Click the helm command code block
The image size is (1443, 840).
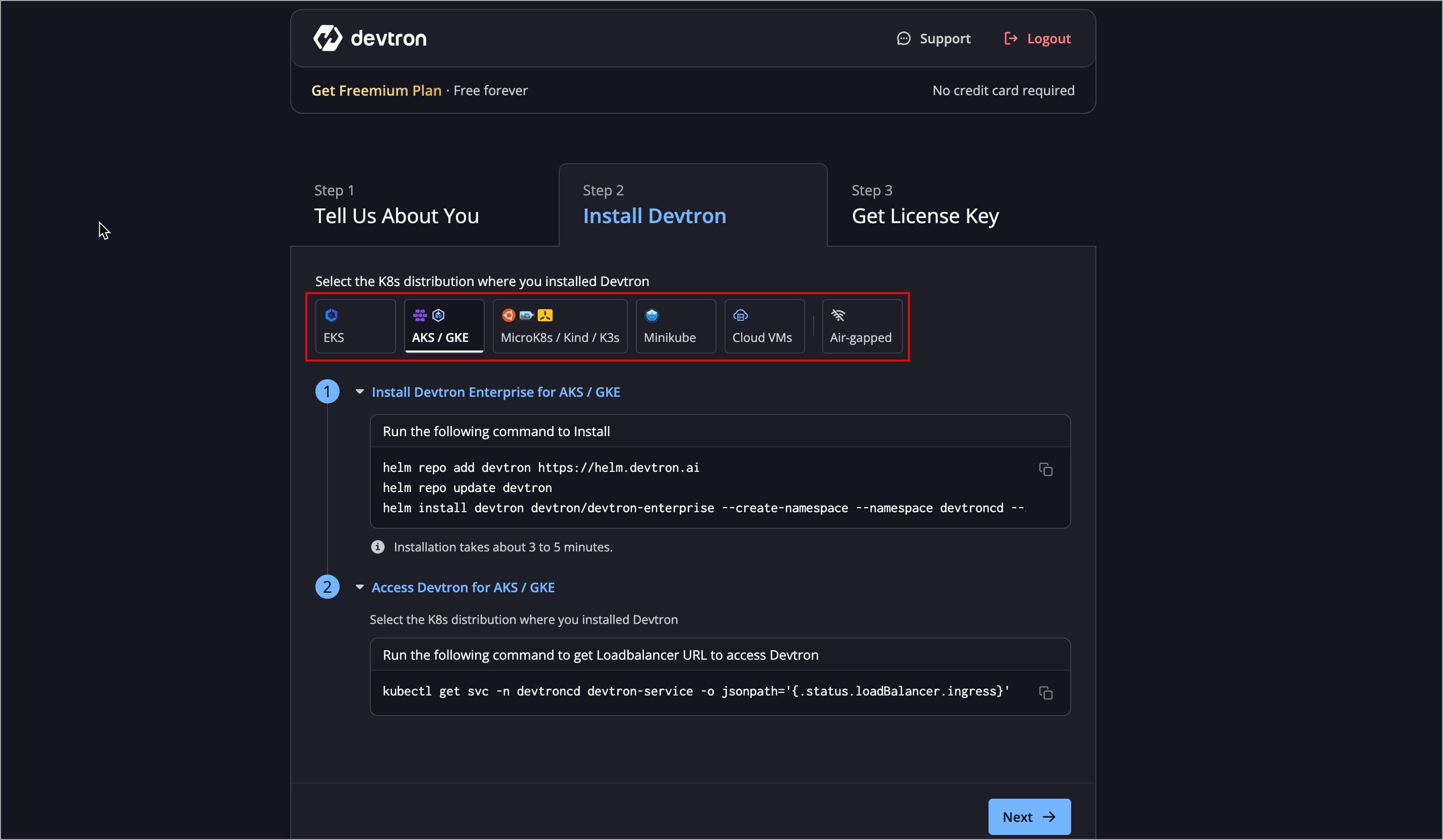point(703,487)
